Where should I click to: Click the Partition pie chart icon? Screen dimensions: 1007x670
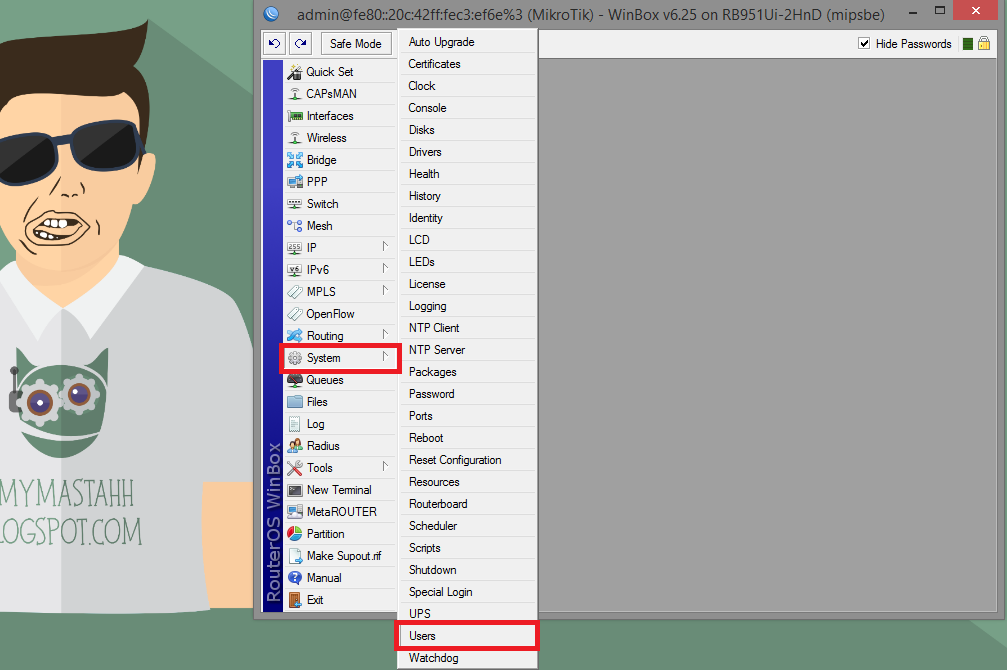pos(295,534)
